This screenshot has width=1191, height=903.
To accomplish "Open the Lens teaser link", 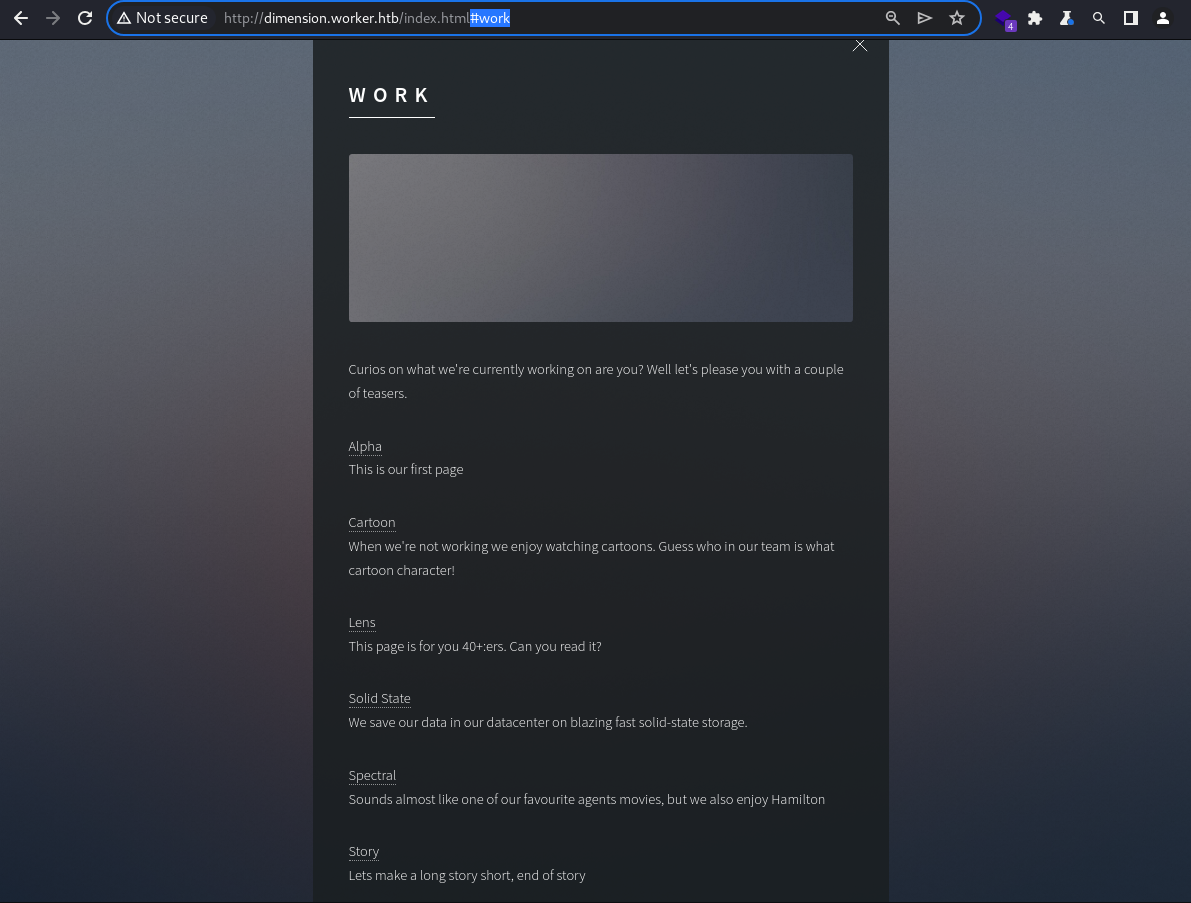I will pyautogui.click(x=362, y=623).
